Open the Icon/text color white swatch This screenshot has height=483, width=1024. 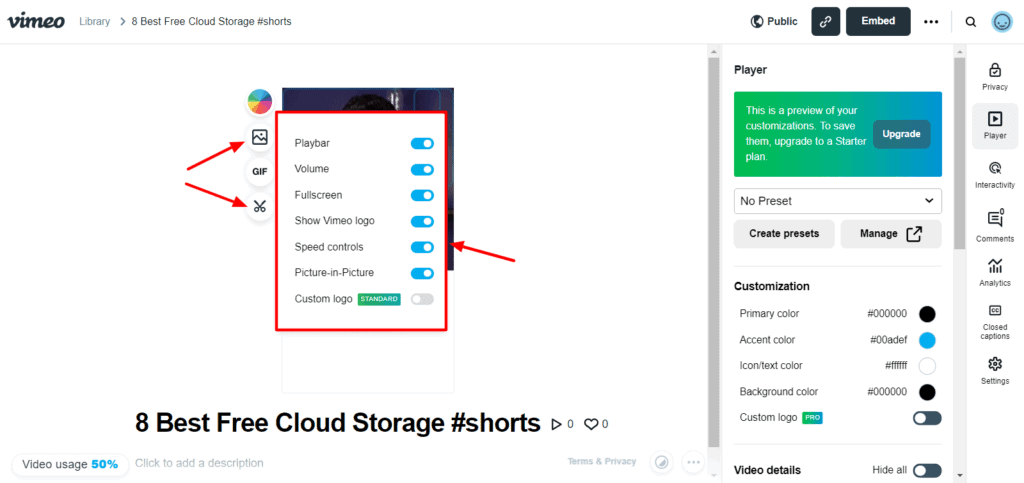tap(927, 366)
